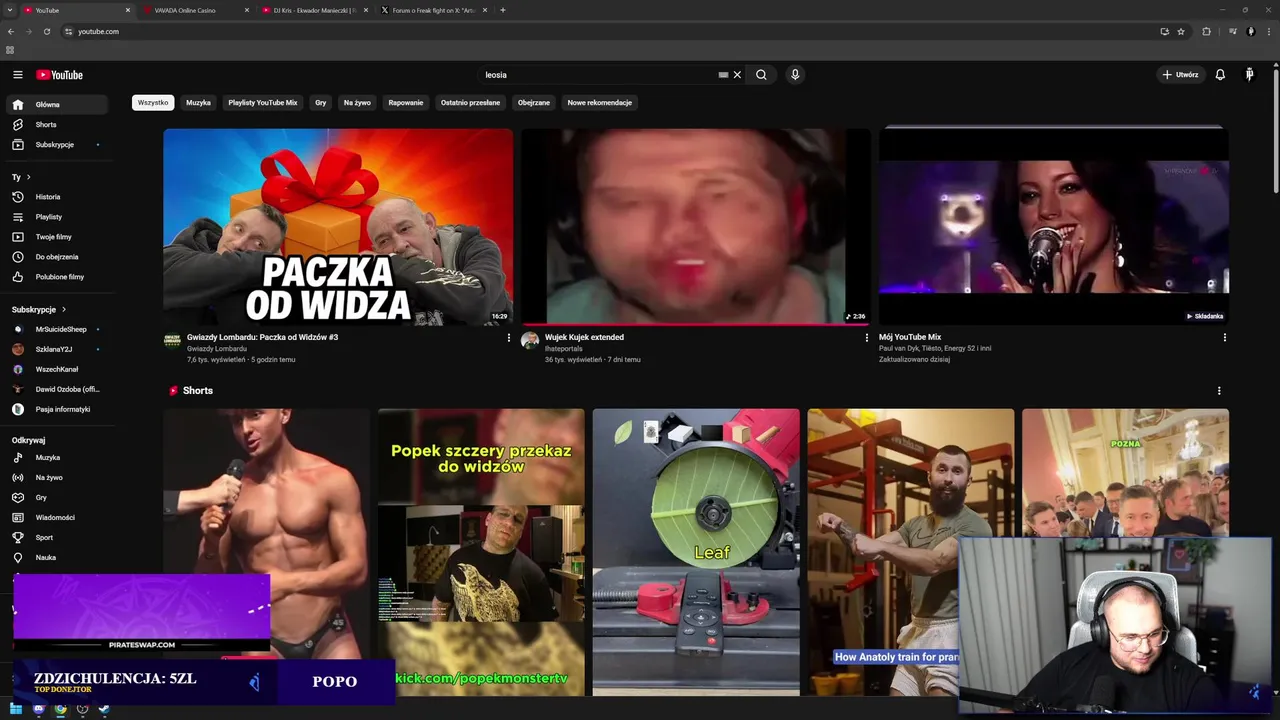Open Polubione filmy list
The image size is (1280, 720).
pyautogui.click(x=57, y=277)
